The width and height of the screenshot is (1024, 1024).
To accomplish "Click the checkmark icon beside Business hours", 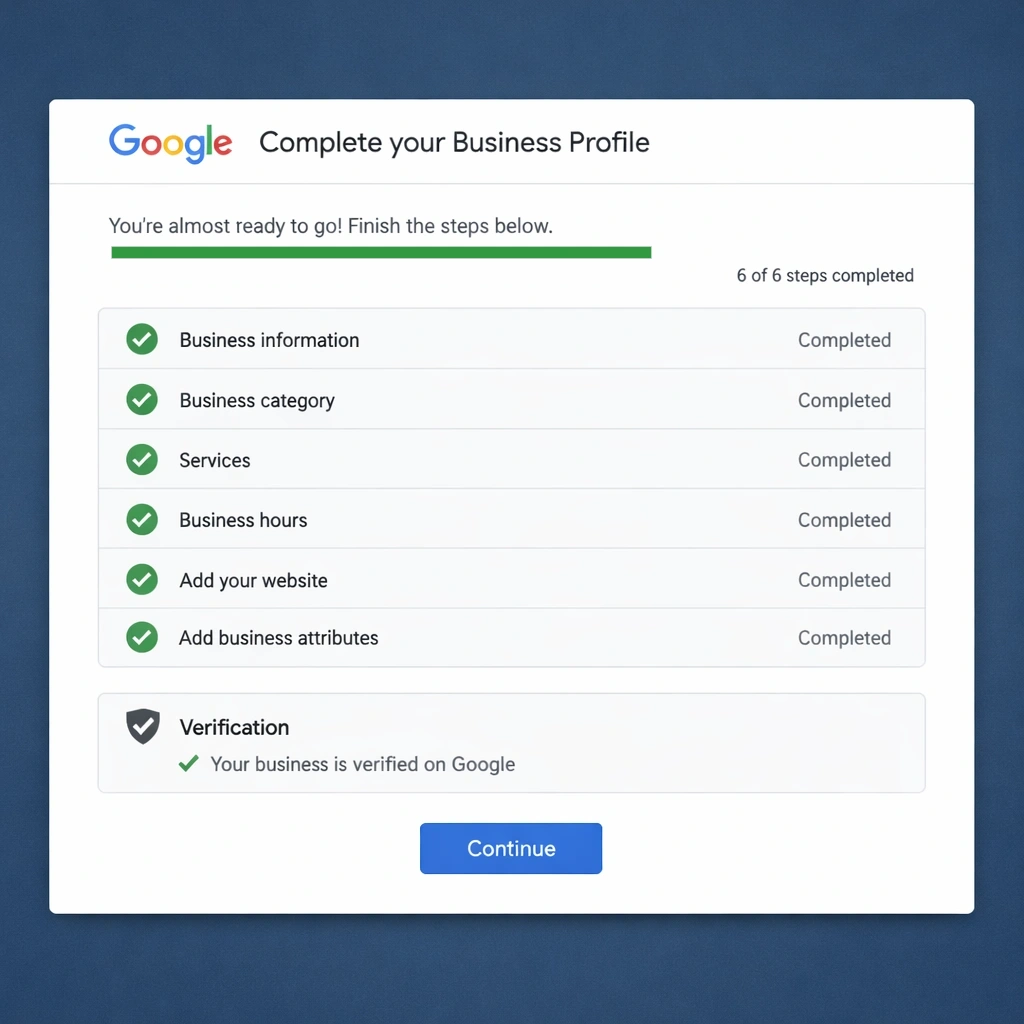I will 141,519.
